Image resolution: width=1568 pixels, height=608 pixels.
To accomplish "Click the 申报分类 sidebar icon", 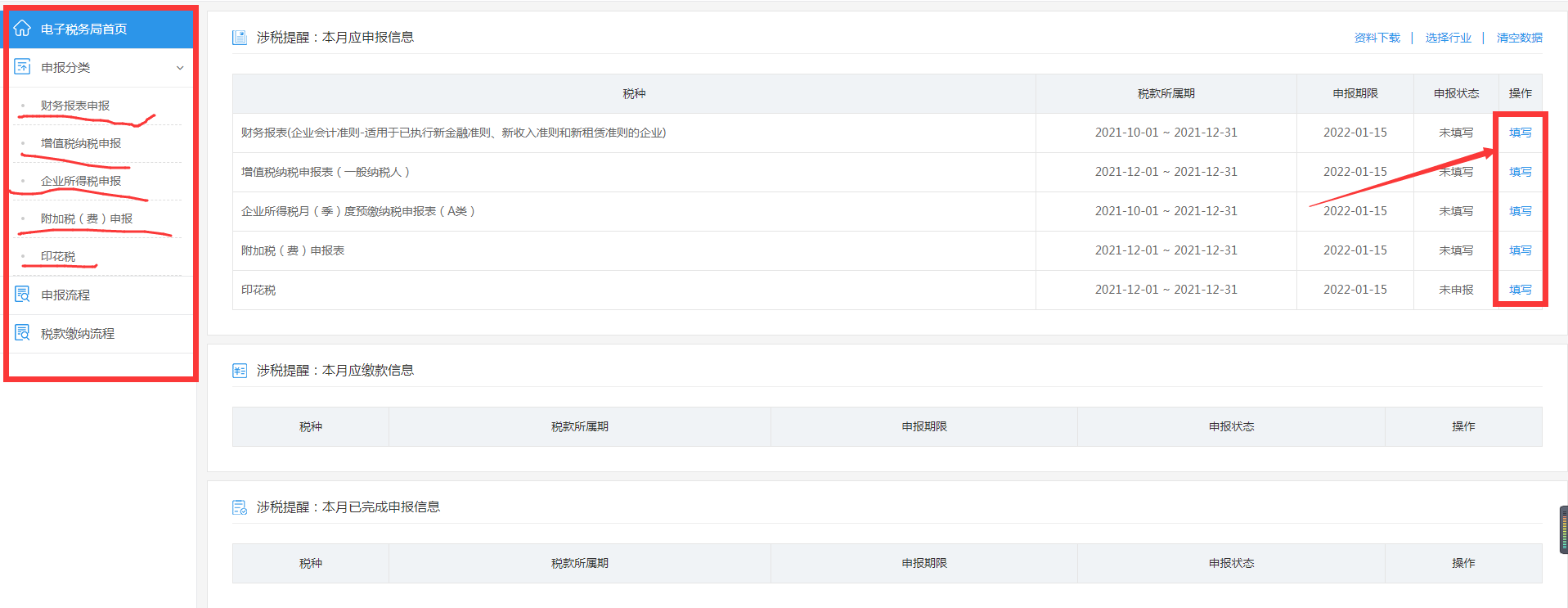I will click(x=22, y=67).
